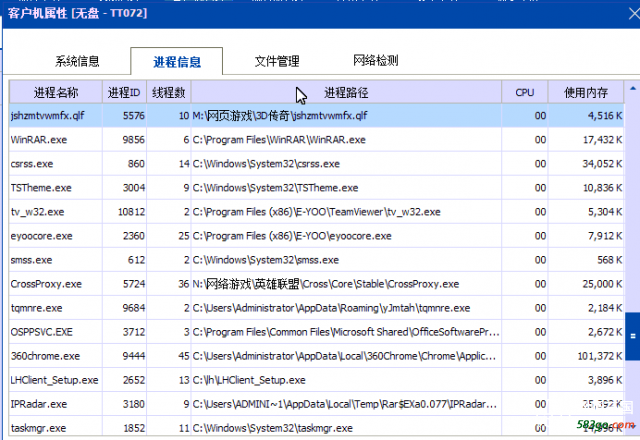640x440 pixels.
Task: Open the 网络检测 tab
Action: 376,61
